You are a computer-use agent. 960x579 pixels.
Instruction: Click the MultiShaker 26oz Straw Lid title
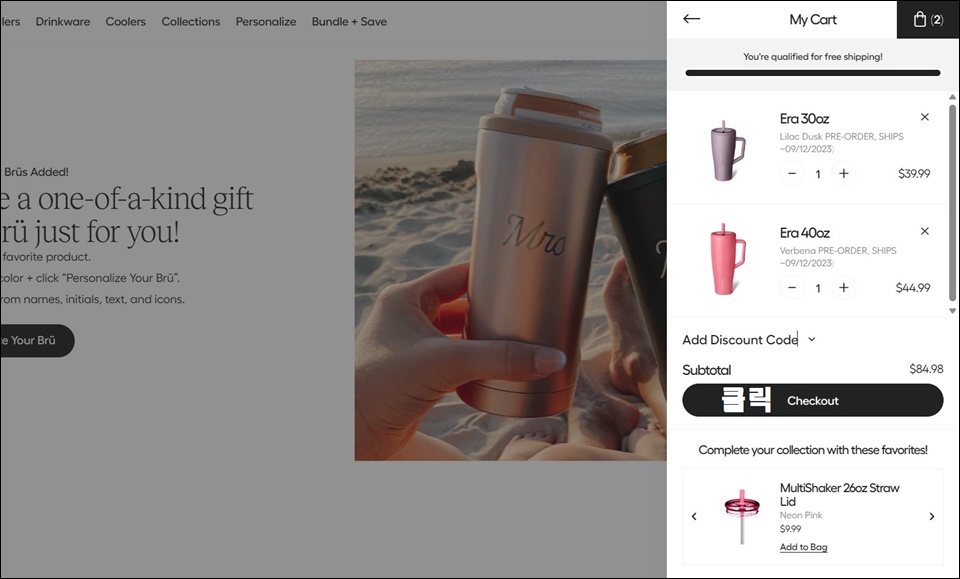tap(839, 495)
